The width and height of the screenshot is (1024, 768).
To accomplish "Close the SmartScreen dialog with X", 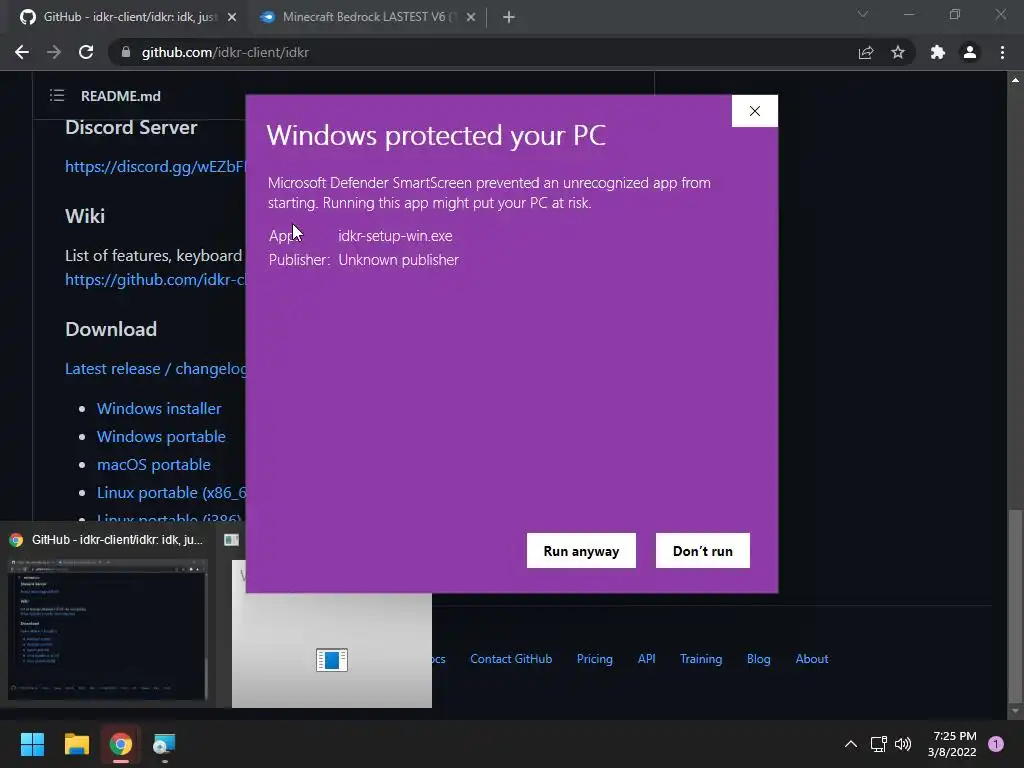I will 755,111.
